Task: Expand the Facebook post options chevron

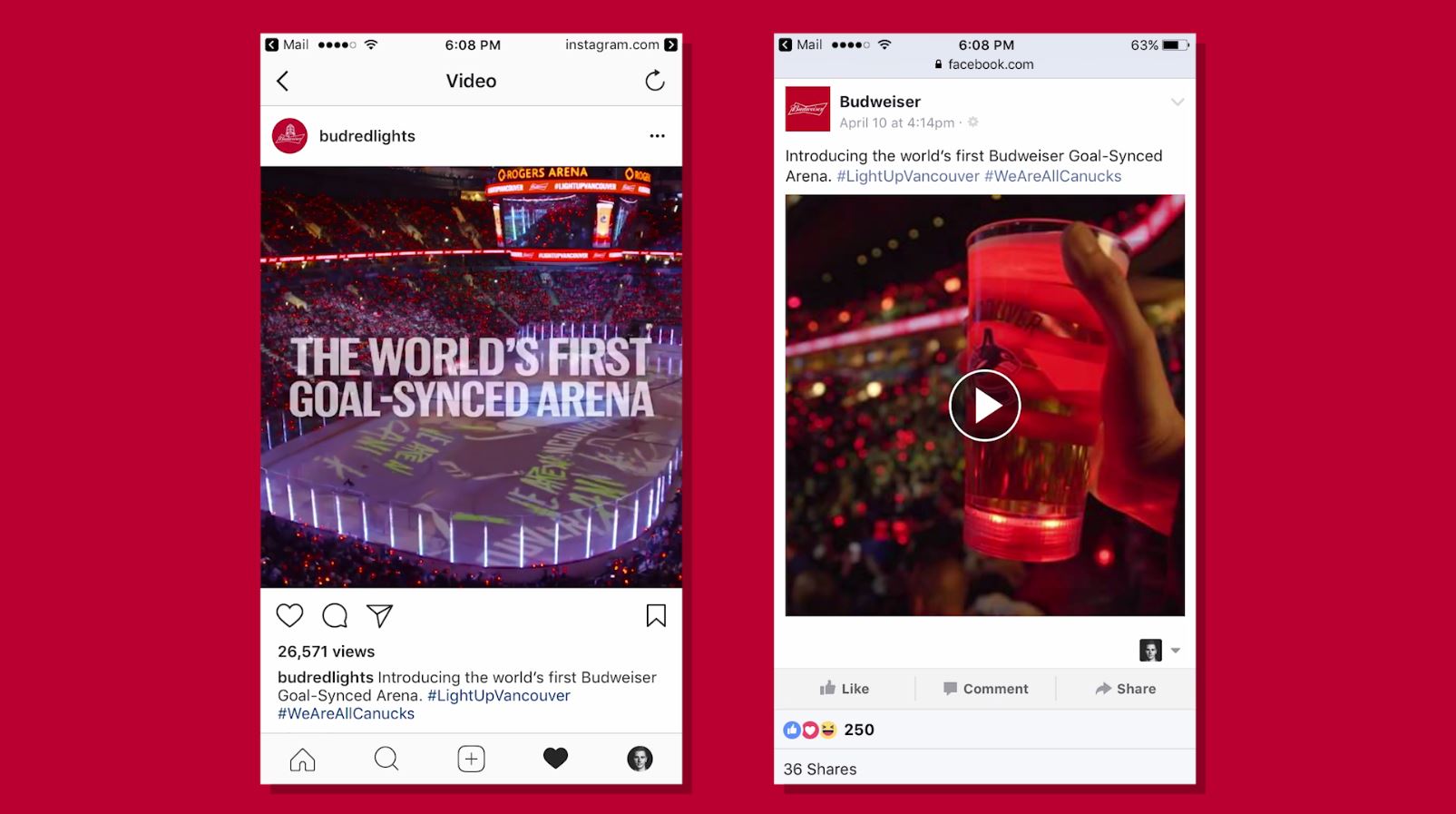Action: pos(1177,102)
